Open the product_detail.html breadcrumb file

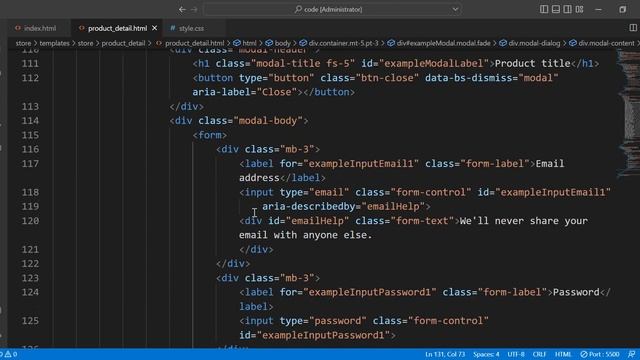point(190,43)
